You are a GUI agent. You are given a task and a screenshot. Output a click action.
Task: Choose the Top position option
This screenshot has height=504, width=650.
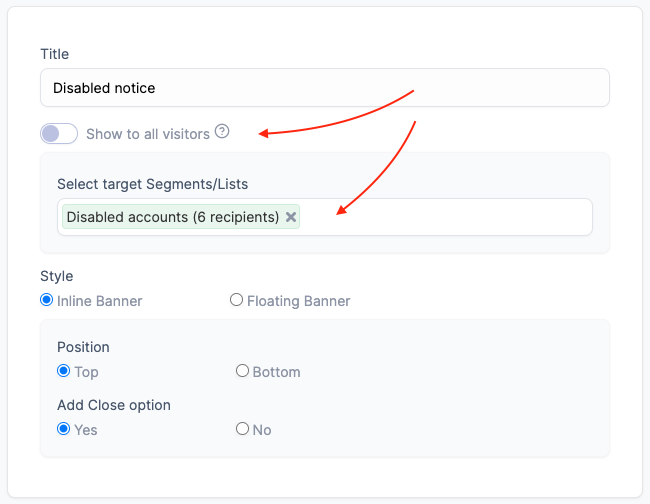pyautogui.click(x=63, y=371)
